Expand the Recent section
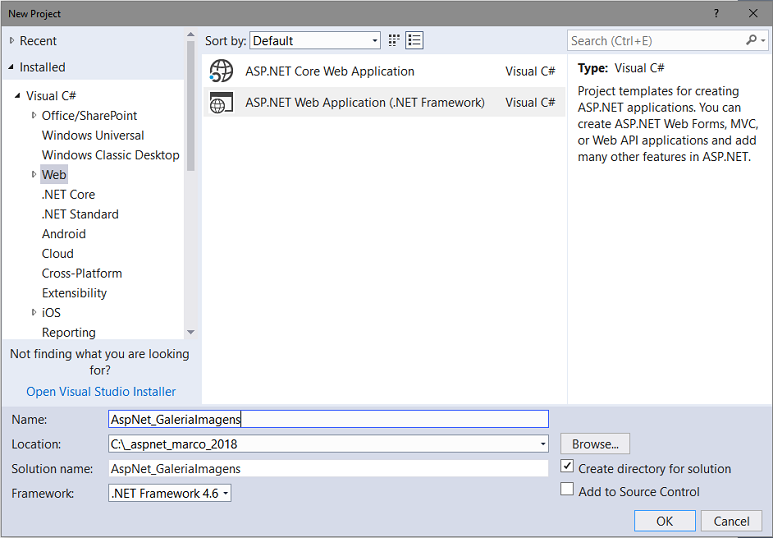The height and width of the screenshot is (538, 773). pyautogui.click(x=12, y=41)
